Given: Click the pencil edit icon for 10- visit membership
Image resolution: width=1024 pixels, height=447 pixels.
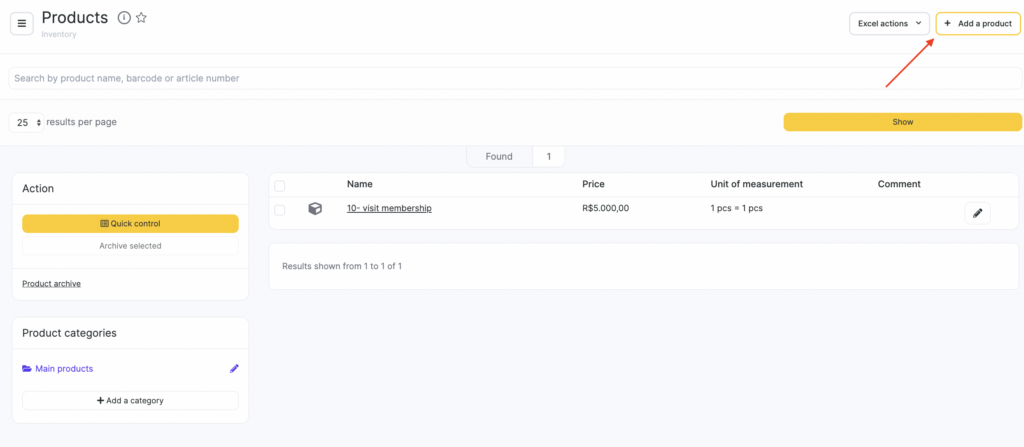Looking at the screenshot, I should click(x=977, y=213).
